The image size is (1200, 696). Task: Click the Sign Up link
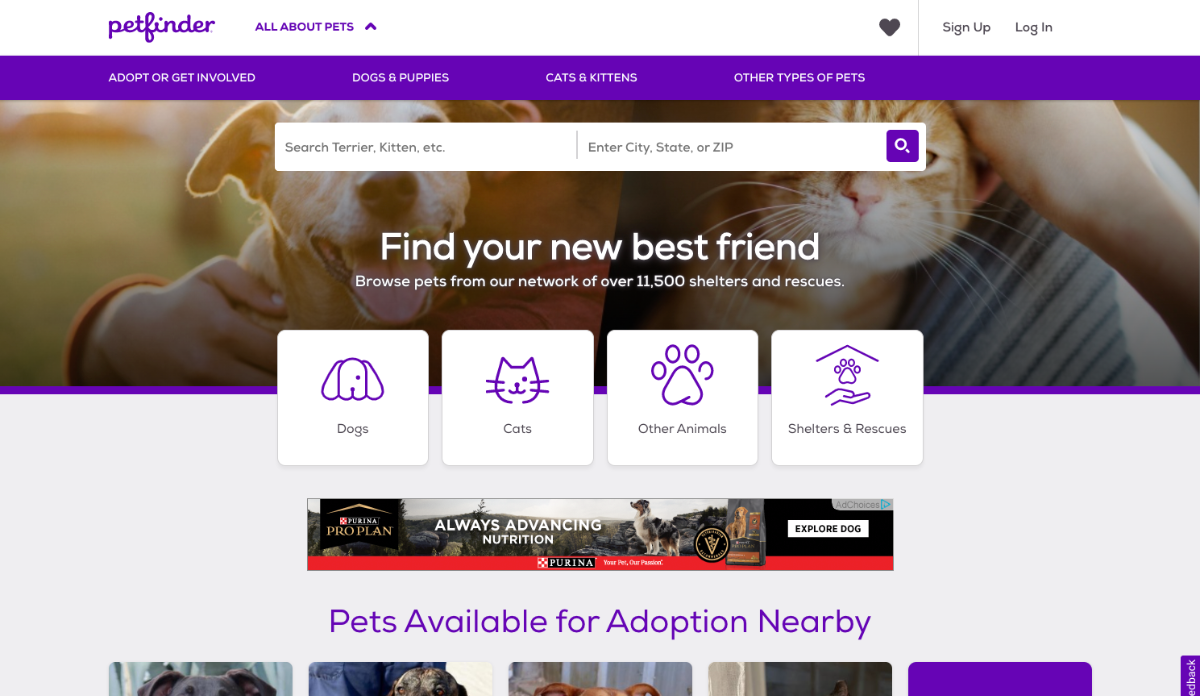[x=966, y=28]
